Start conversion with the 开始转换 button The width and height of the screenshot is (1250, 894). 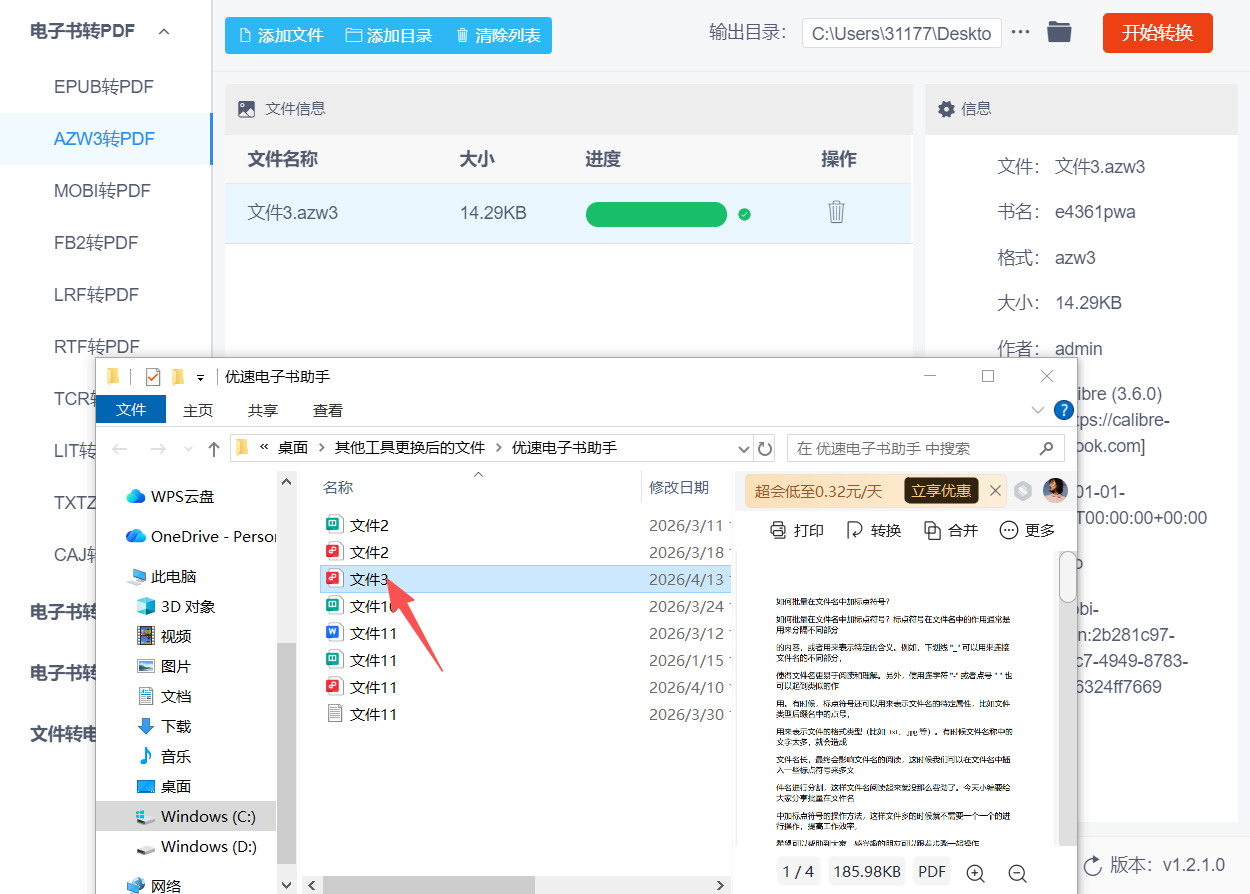click(1157, 33)
